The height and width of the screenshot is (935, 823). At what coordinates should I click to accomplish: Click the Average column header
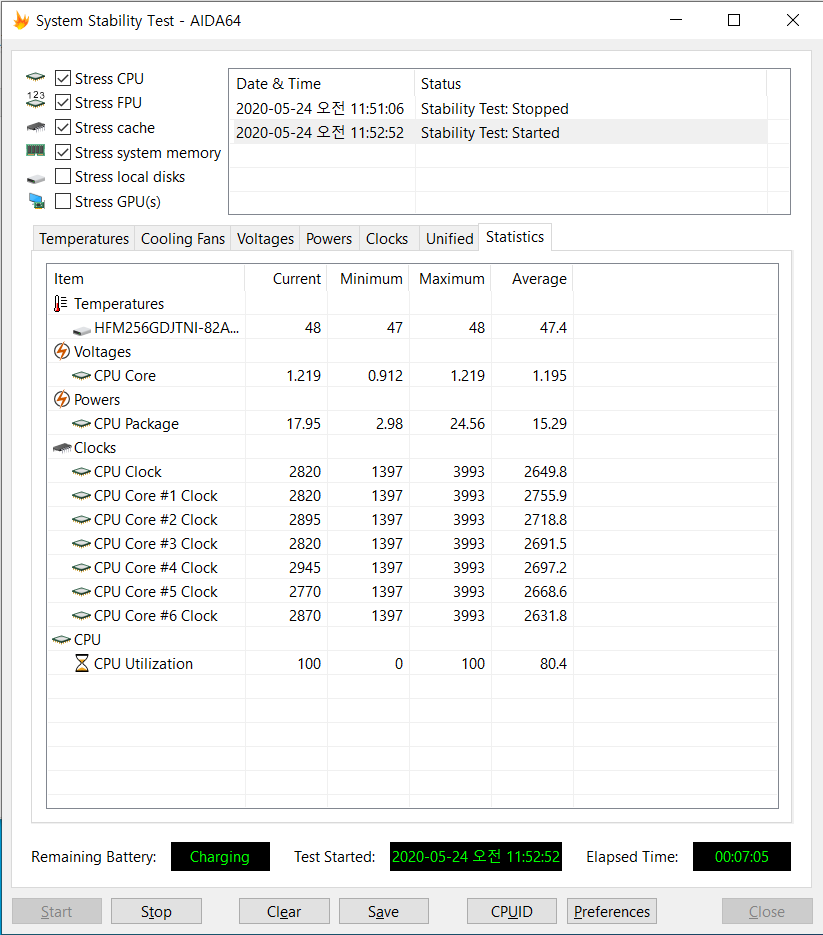532,278
